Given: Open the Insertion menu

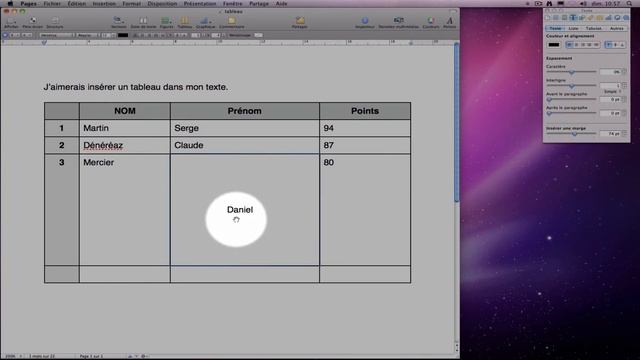Looking at the screenshot, I should (x=104, y=3).
